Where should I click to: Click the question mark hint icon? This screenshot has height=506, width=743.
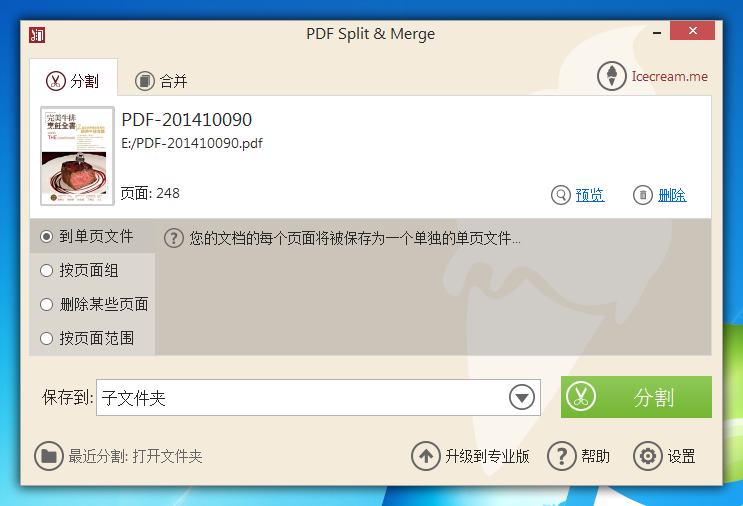174,238
